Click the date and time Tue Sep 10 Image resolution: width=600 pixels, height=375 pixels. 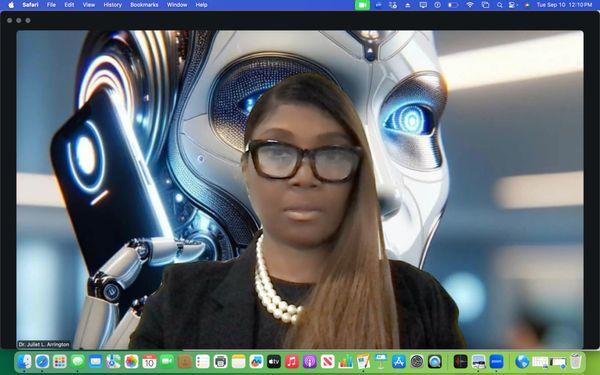click(564, 5)
